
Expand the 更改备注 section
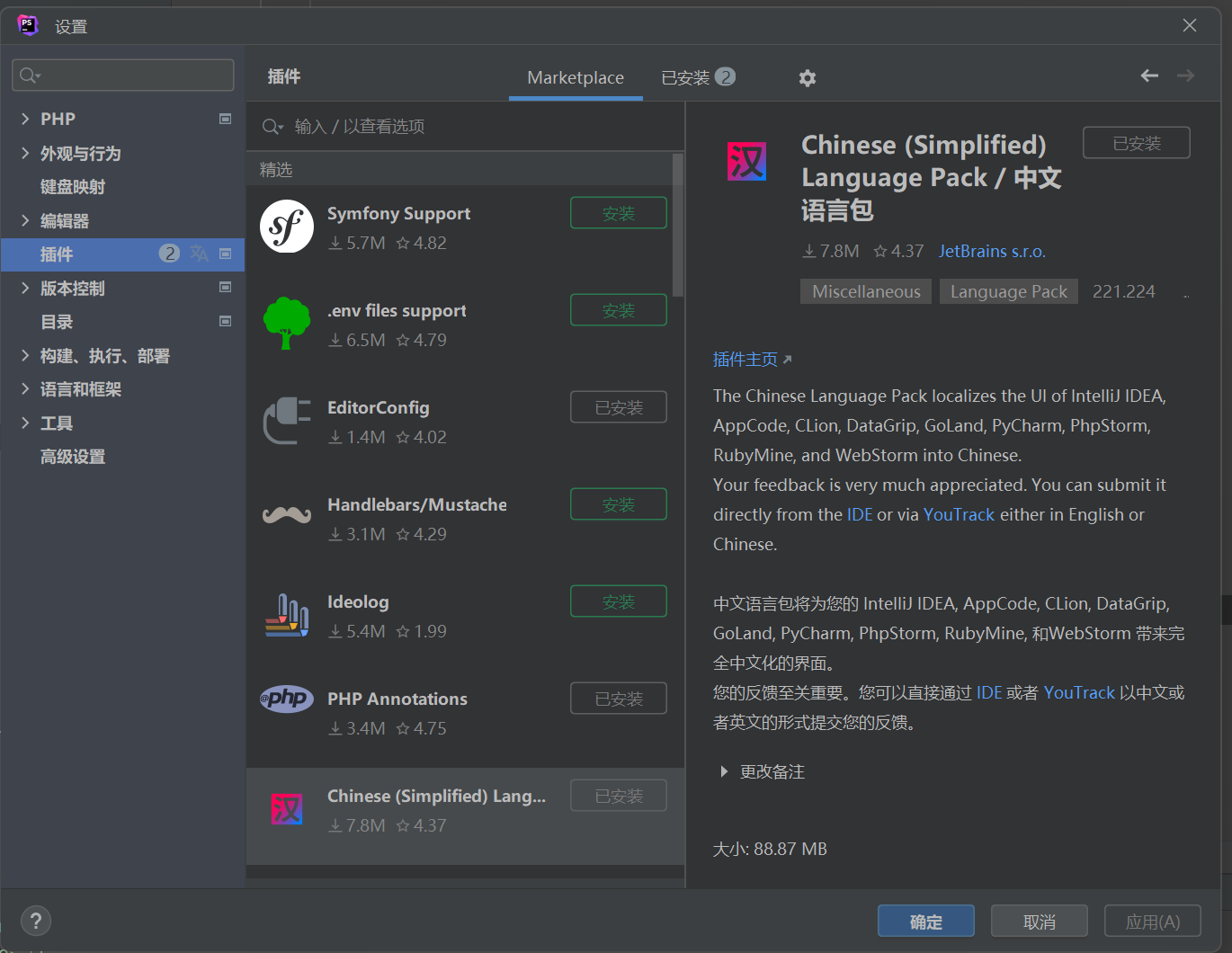724,771
